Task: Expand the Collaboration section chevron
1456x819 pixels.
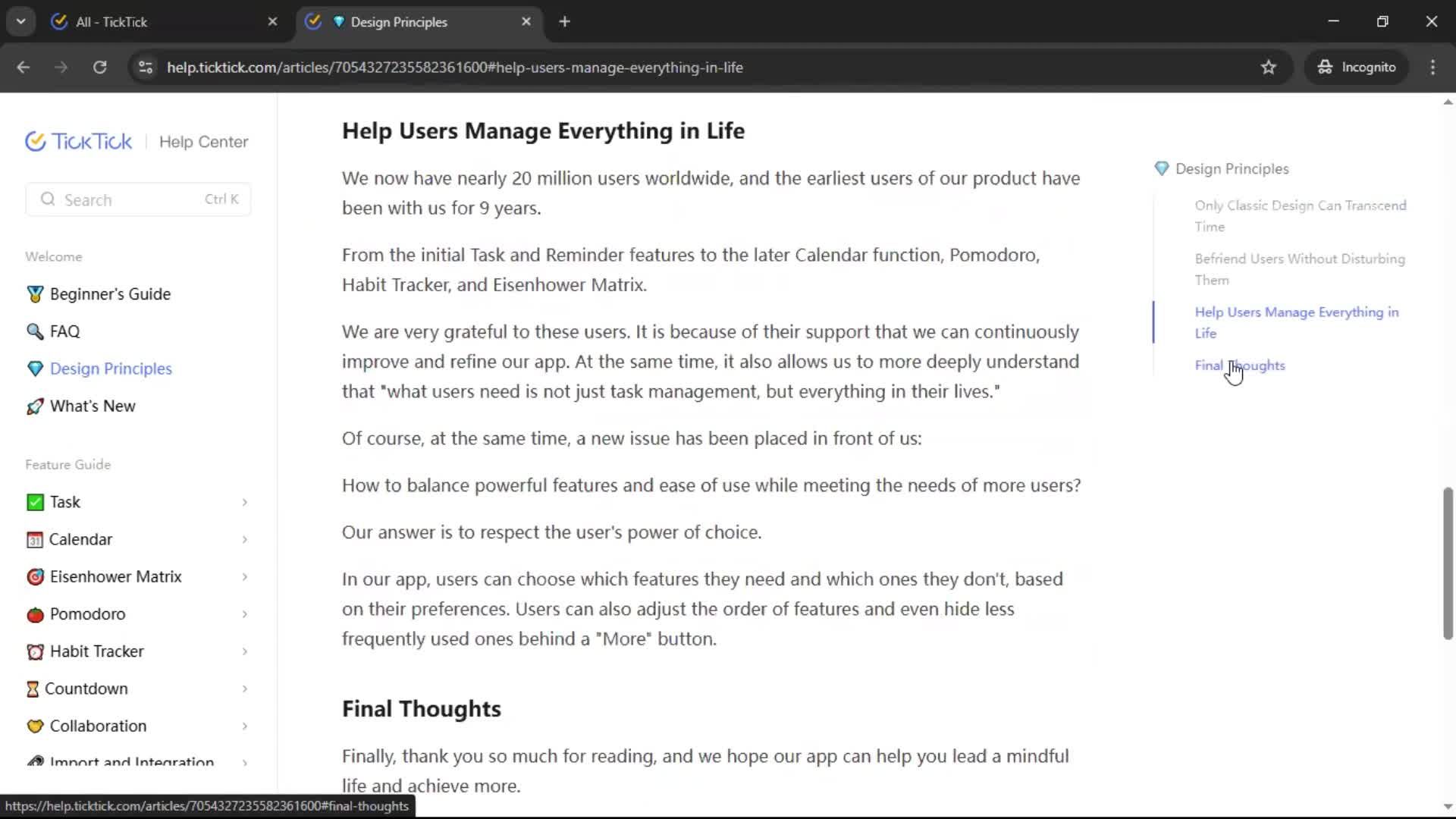Action: [244, 726]
